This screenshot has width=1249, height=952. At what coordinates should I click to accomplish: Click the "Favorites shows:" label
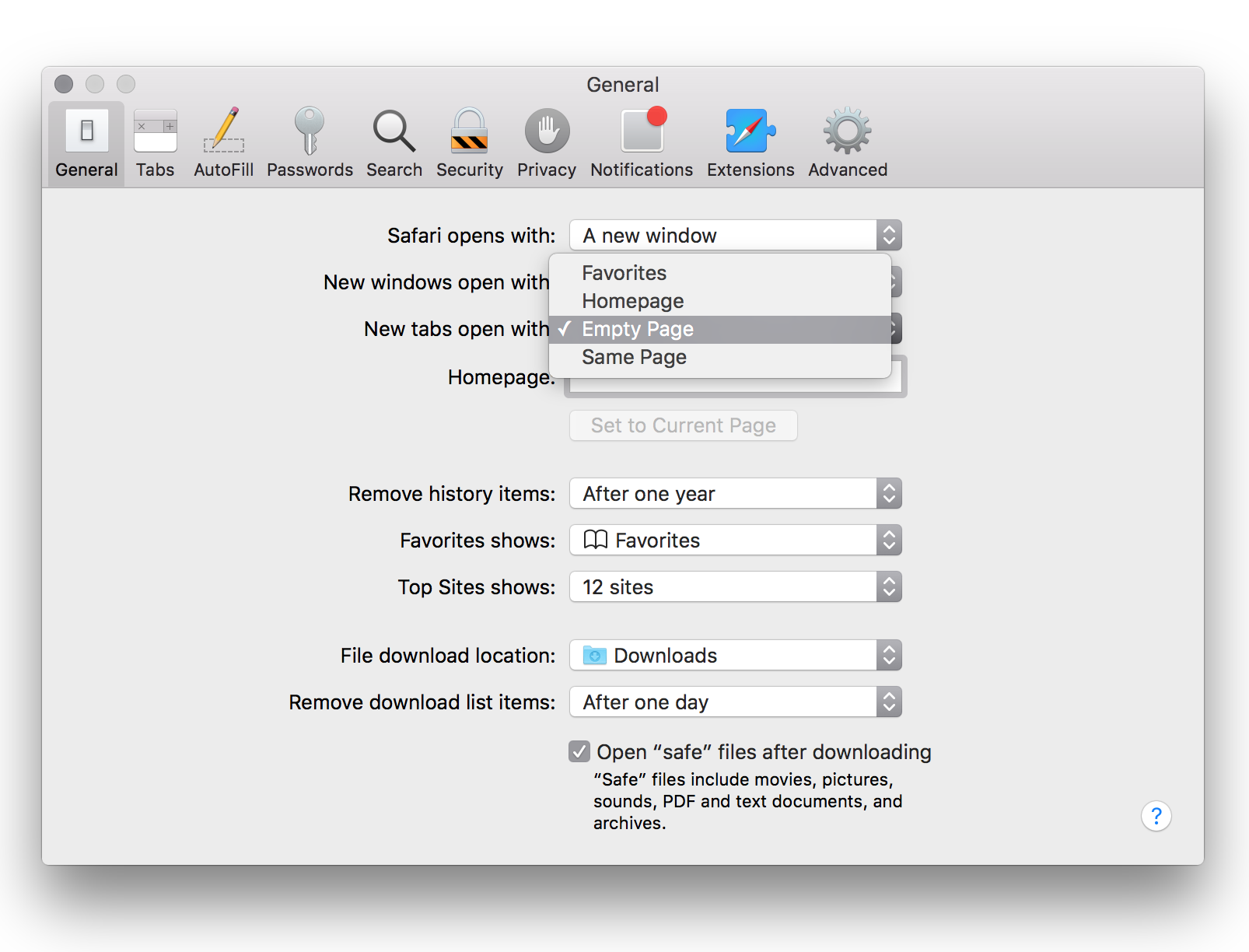coord(478,541)
